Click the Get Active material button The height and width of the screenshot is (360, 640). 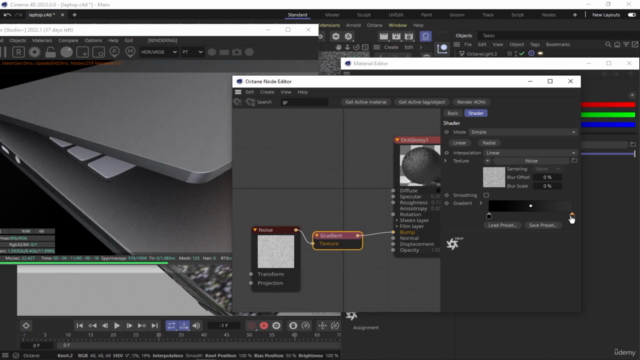coord(366,102)
